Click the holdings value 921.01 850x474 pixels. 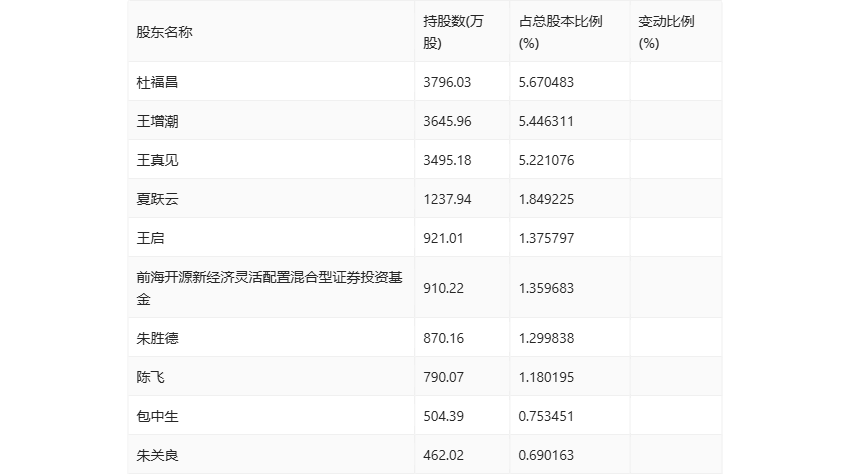(x=443, y=238)
